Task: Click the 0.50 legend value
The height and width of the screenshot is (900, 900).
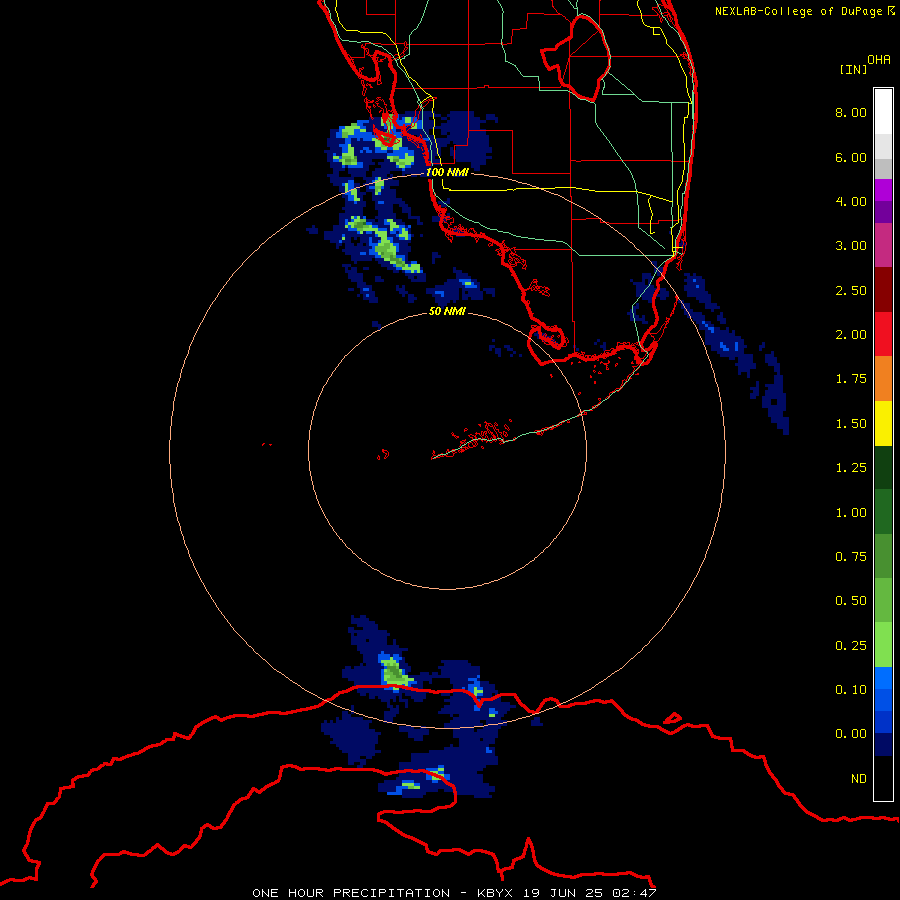Action: coord(851,601)
